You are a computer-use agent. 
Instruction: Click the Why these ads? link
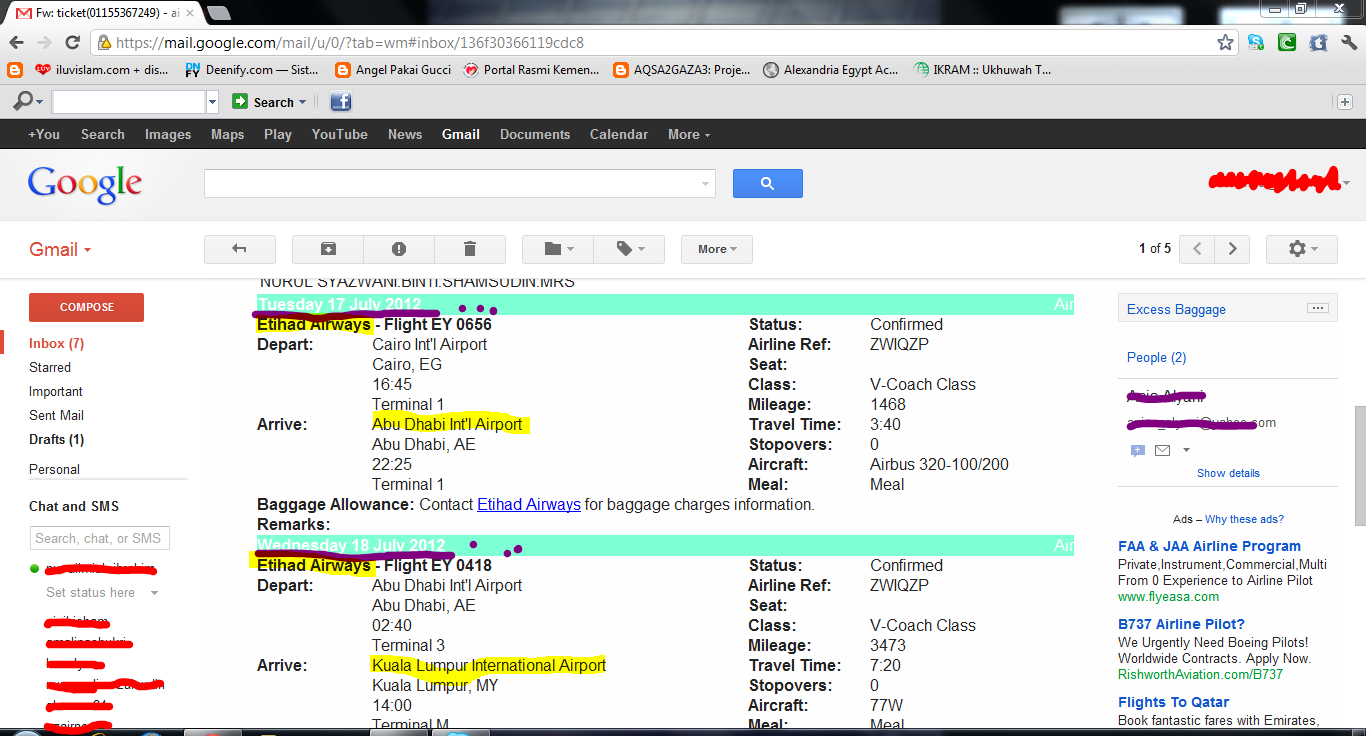click(x=1244, y=519)
